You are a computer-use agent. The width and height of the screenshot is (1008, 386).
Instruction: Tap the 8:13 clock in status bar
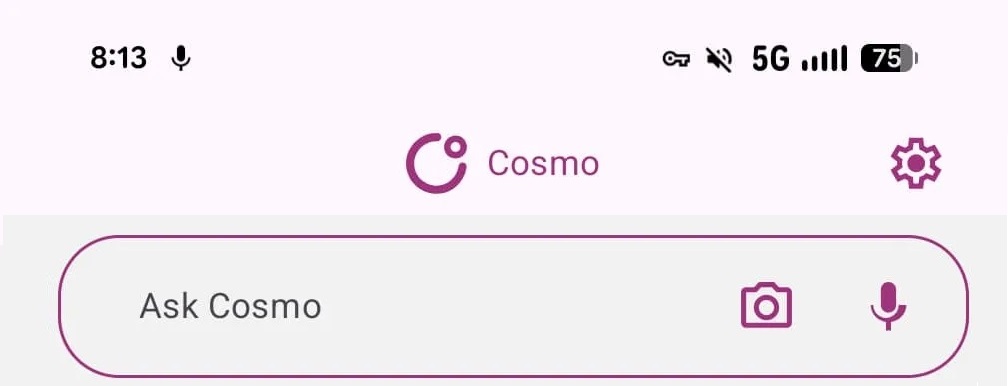coord(118,59)
